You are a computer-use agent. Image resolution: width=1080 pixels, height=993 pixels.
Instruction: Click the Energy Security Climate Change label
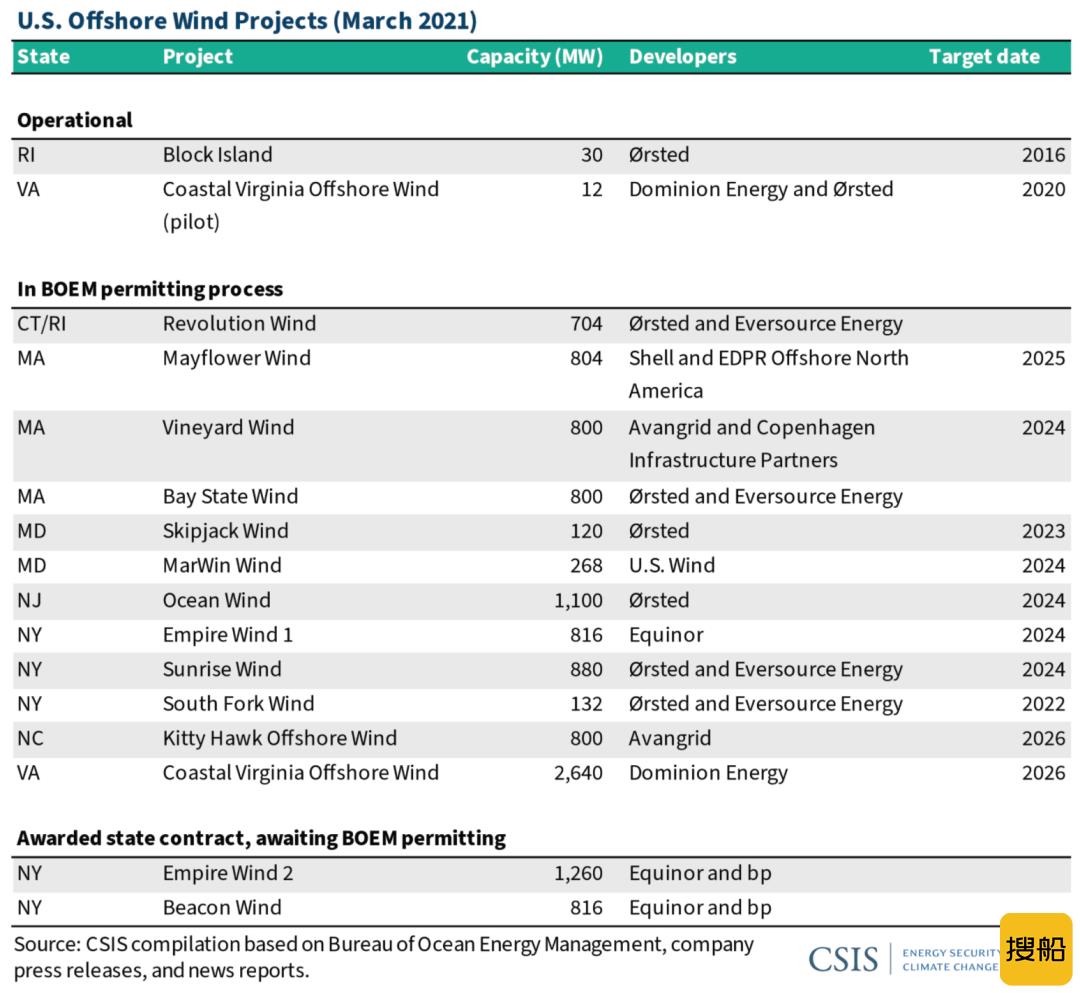click(x=950, y=959)
